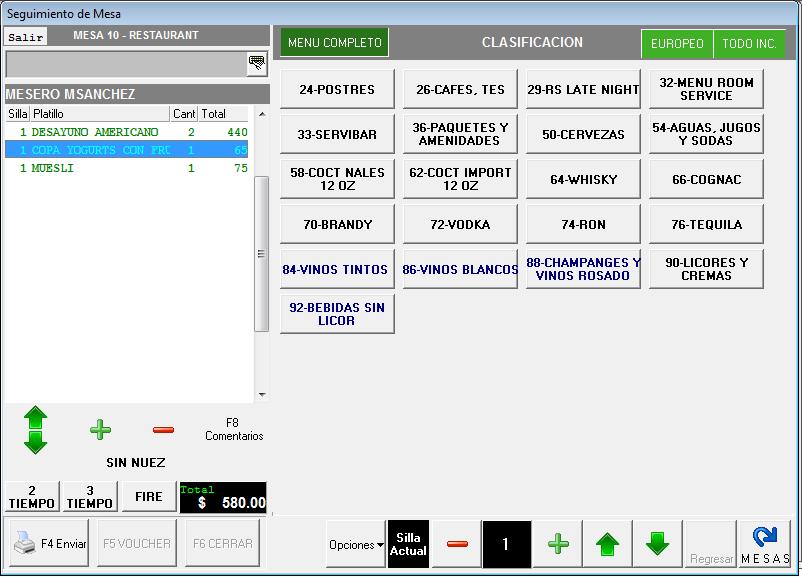This screenshot has width=802, height=577.
Task: Pick 74-RON category
Action: (x=583, y=225)
